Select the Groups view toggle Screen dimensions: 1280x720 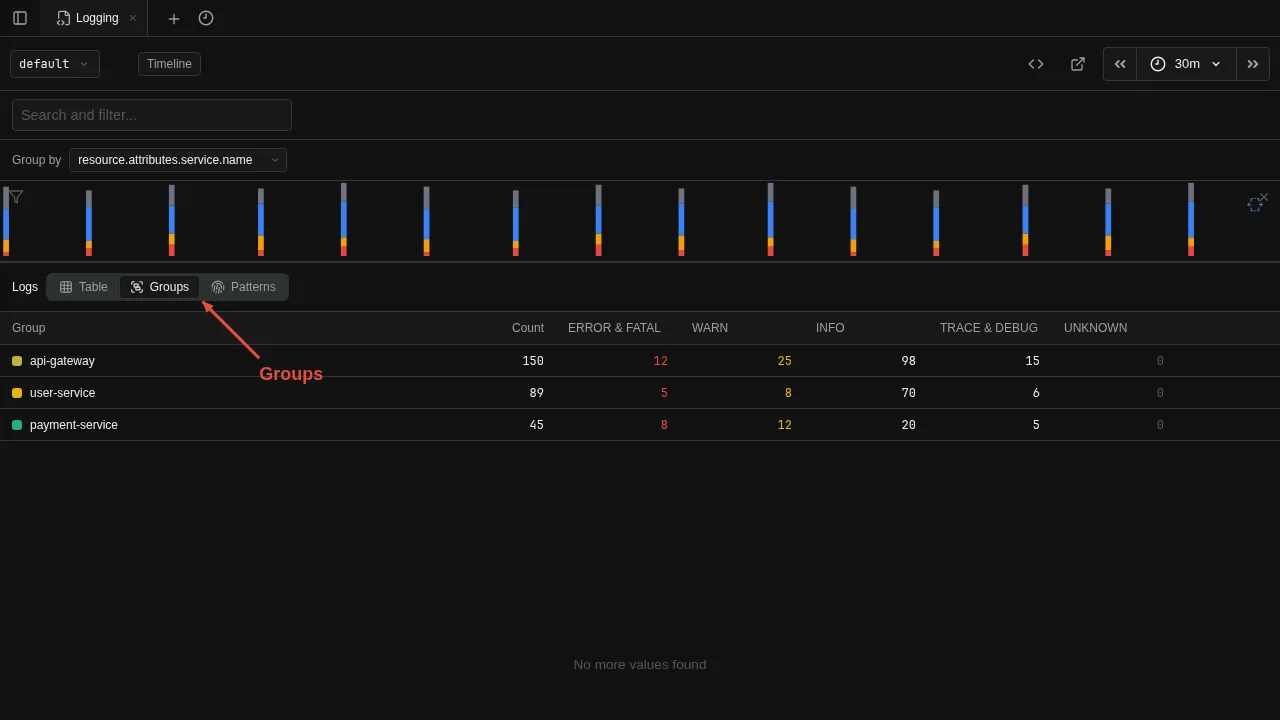point(160,287)
